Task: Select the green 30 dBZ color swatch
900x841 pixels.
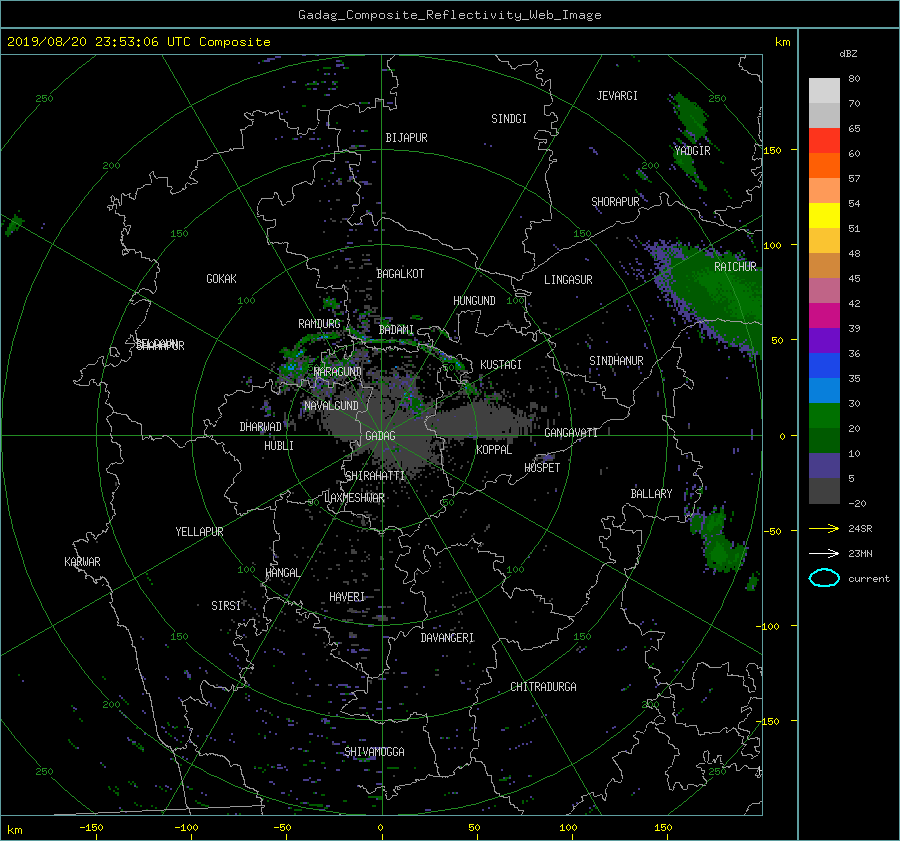Action: tap(824, 416)
